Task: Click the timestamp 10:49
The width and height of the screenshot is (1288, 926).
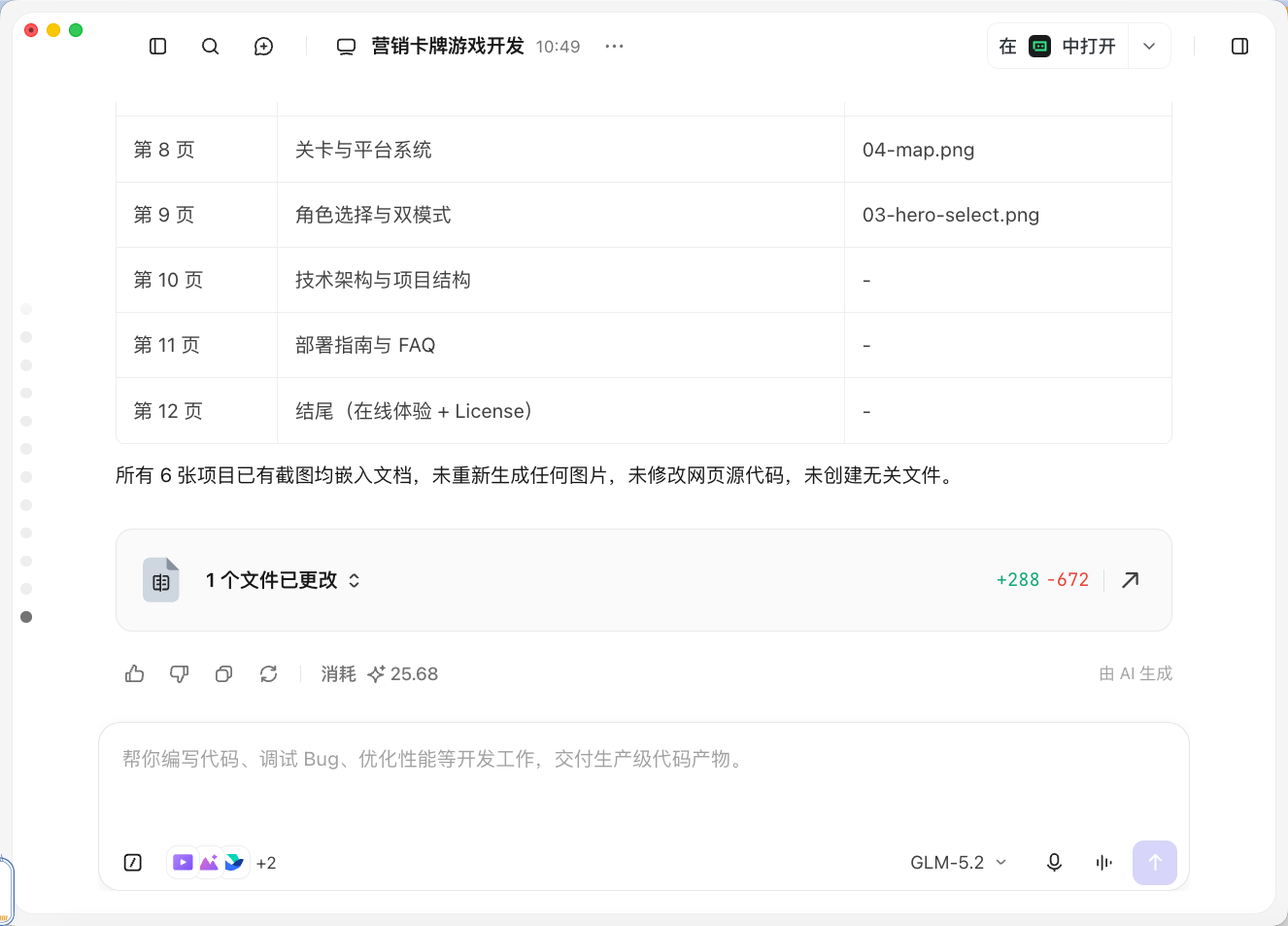Action: (x=558, y=47)
